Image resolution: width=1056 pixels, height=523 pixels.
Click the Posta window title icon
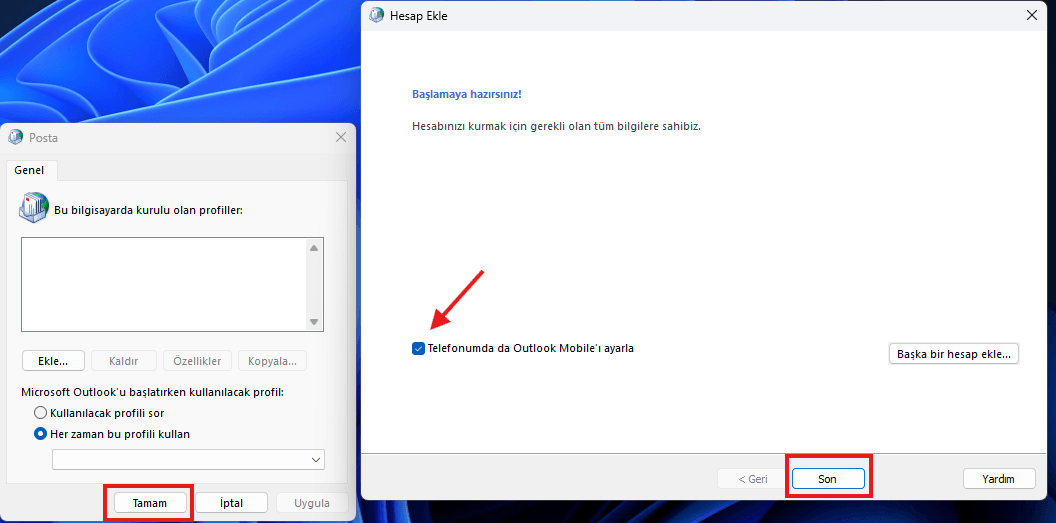pos(15,137)
